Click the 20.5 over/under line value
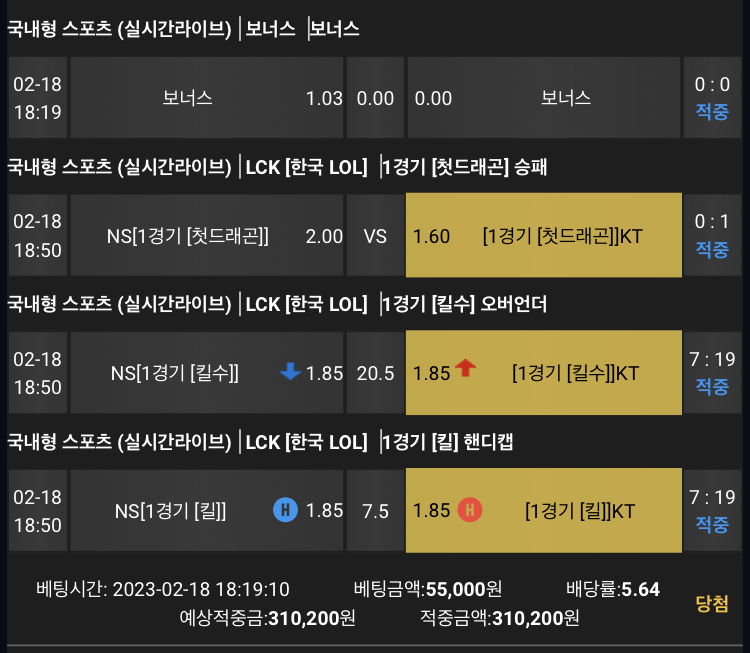The height and width of the screenshot is (653, 750). pyautogui.click(x=375, y=373)
